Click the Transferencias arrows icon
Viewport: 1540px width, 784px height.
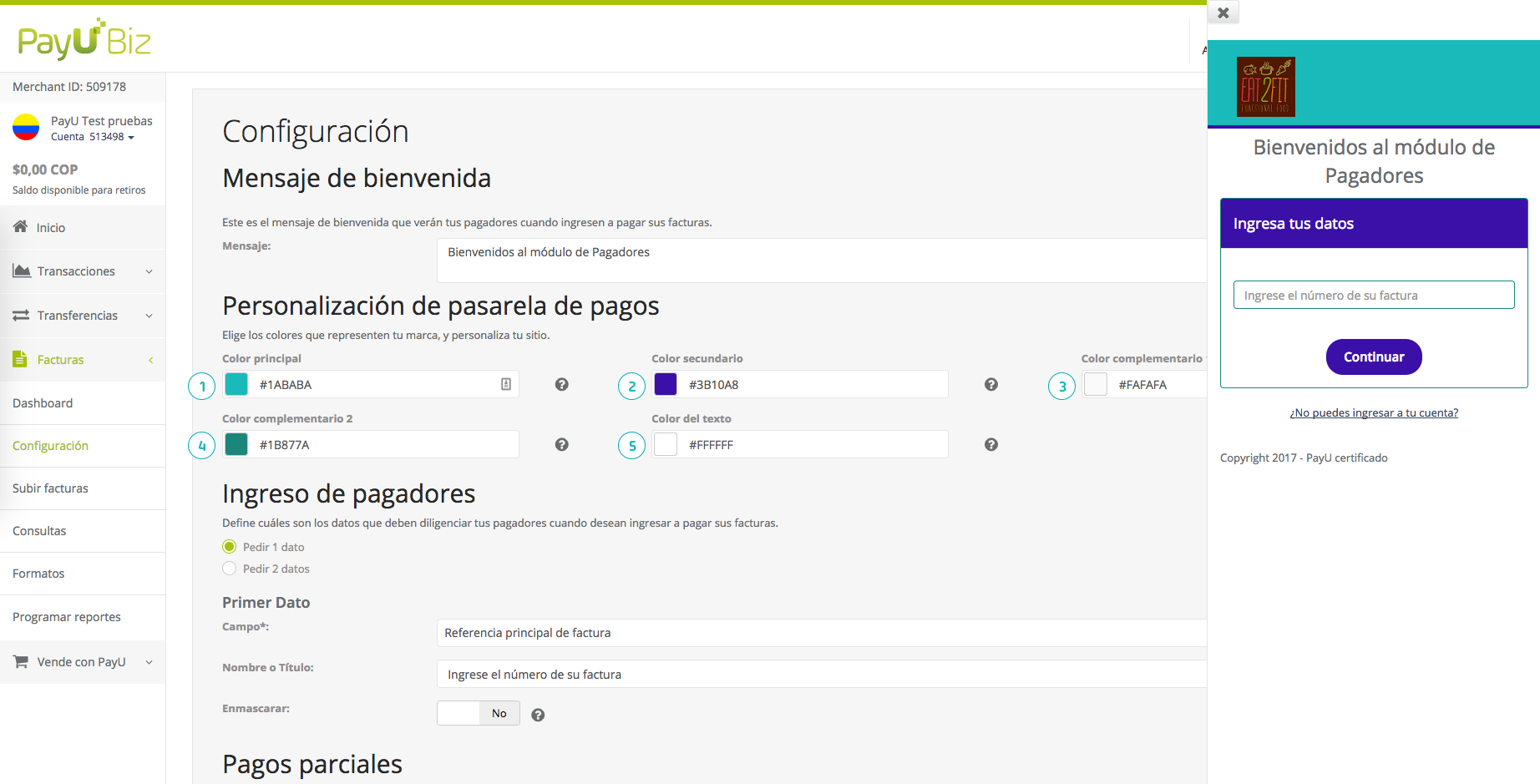(x=20, y=315)
